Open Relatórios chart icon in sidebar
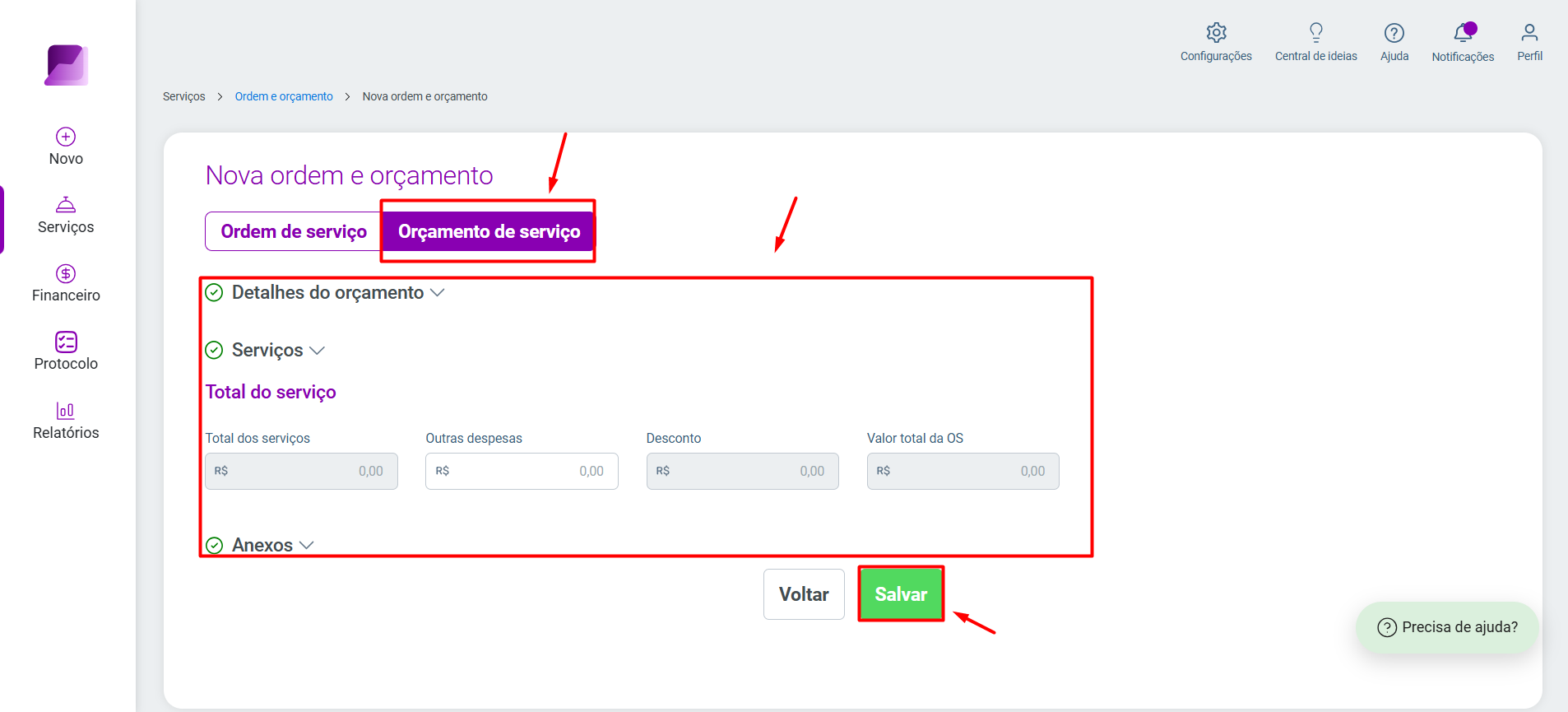Screen dimensions: 1568x712 [x=66, y=410]
